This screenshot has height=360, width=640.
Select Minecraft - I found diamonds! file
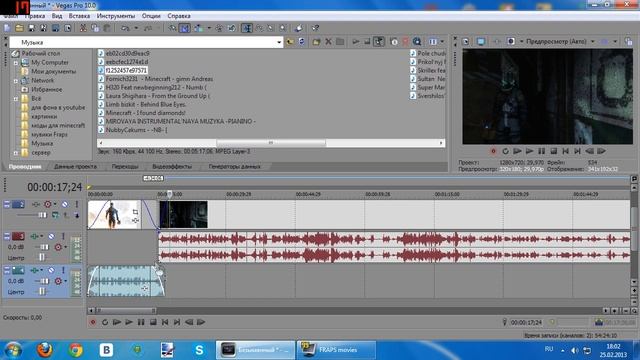click(146, 113)
